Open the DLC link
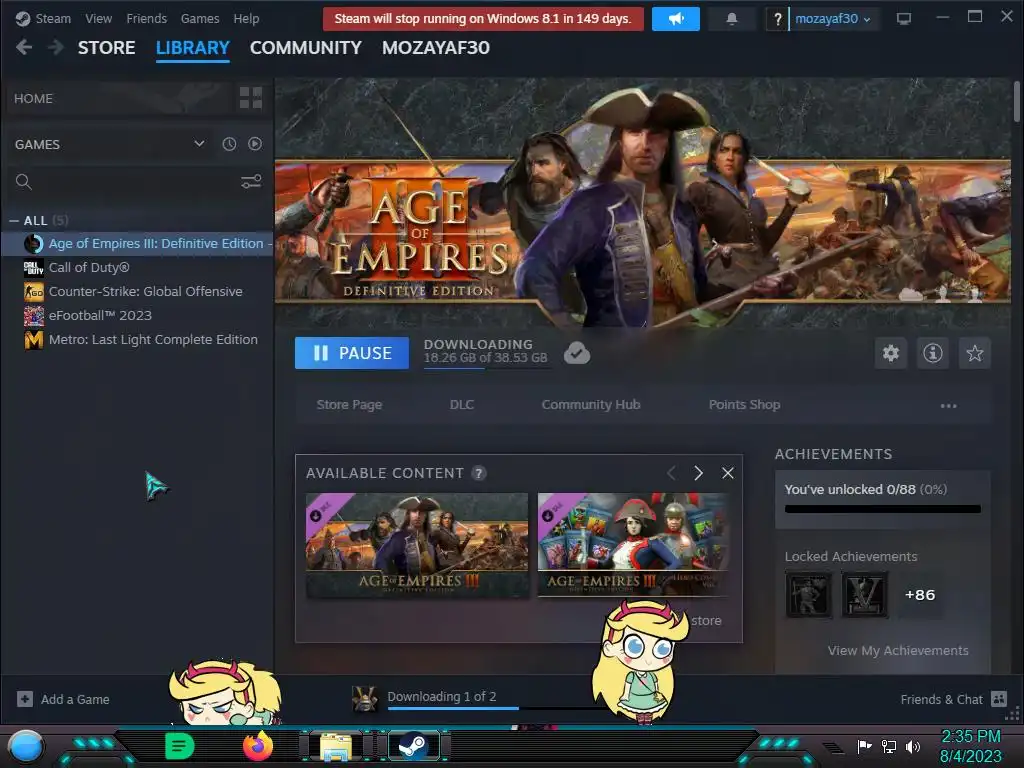1024x768 pixels. [462, 405]
